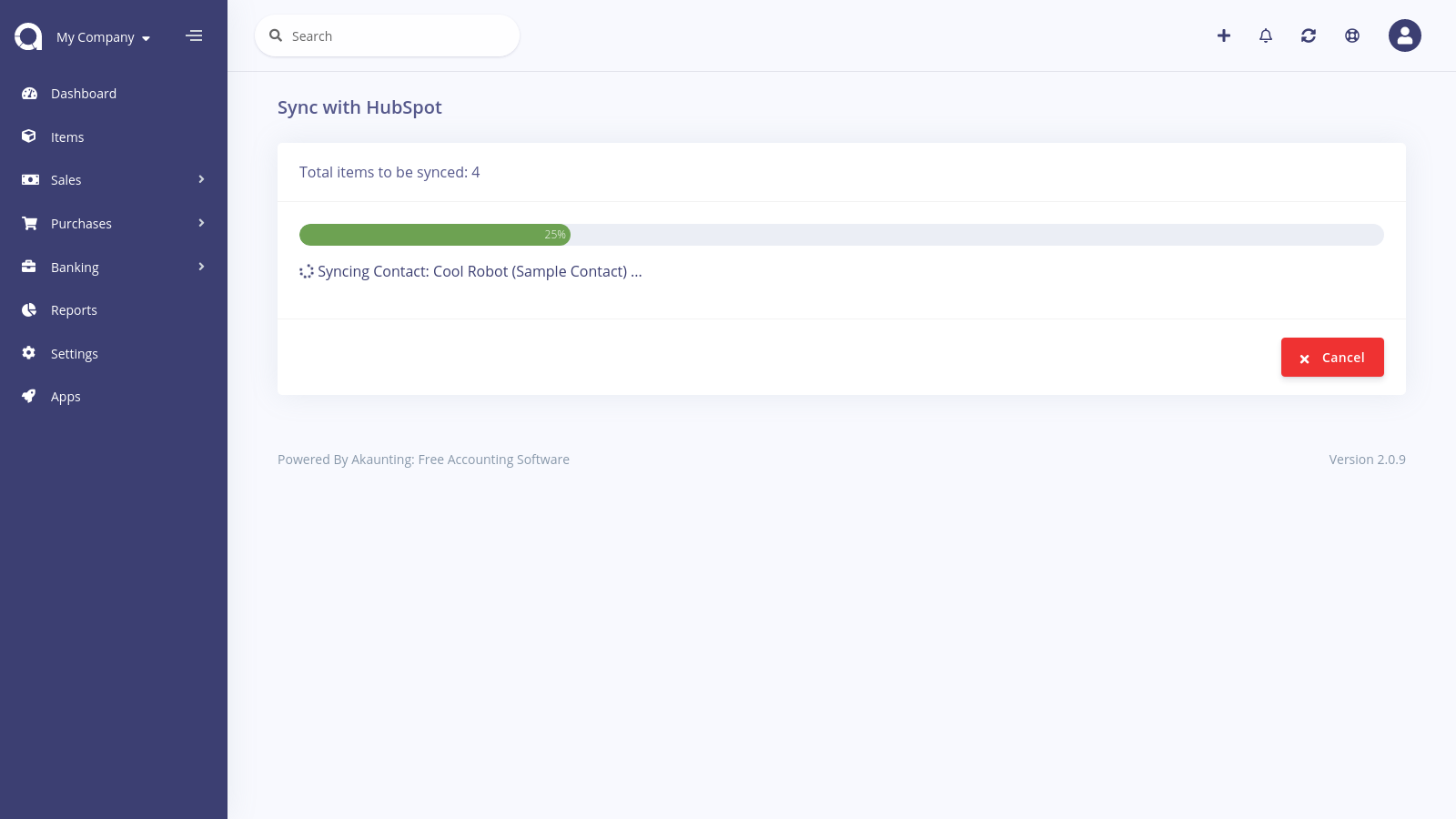Screen dimensions: 1456x819
Task: Click the Apps rocket icon
Action: pos(28,396)
